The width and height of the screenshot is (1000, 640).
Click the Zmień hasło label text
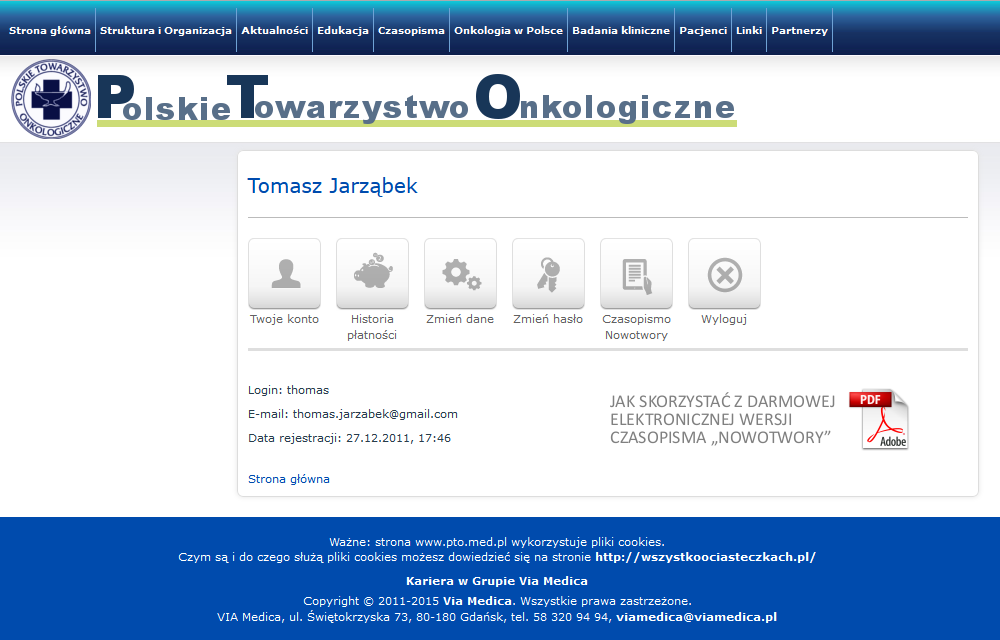click(548, 319)
